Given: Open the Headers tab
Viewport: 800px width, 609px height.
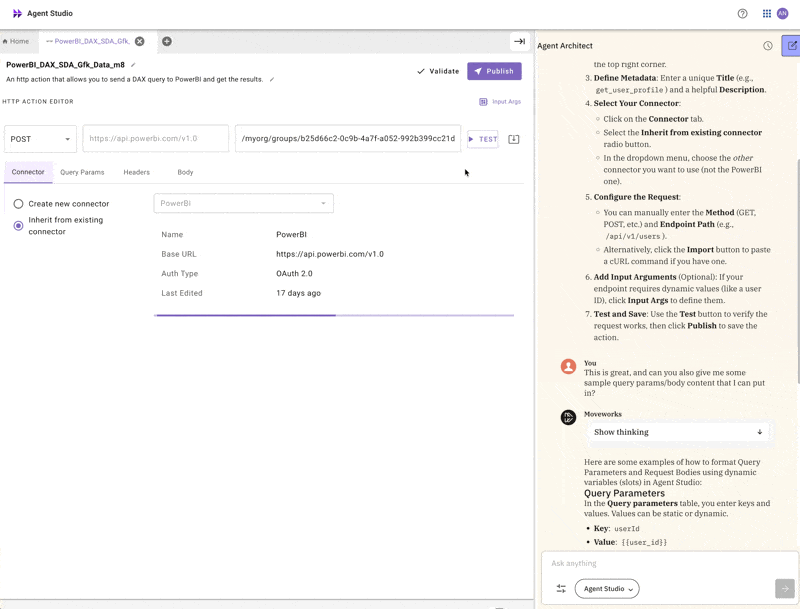Looking at the screenshot, I should tap(137, 172).
